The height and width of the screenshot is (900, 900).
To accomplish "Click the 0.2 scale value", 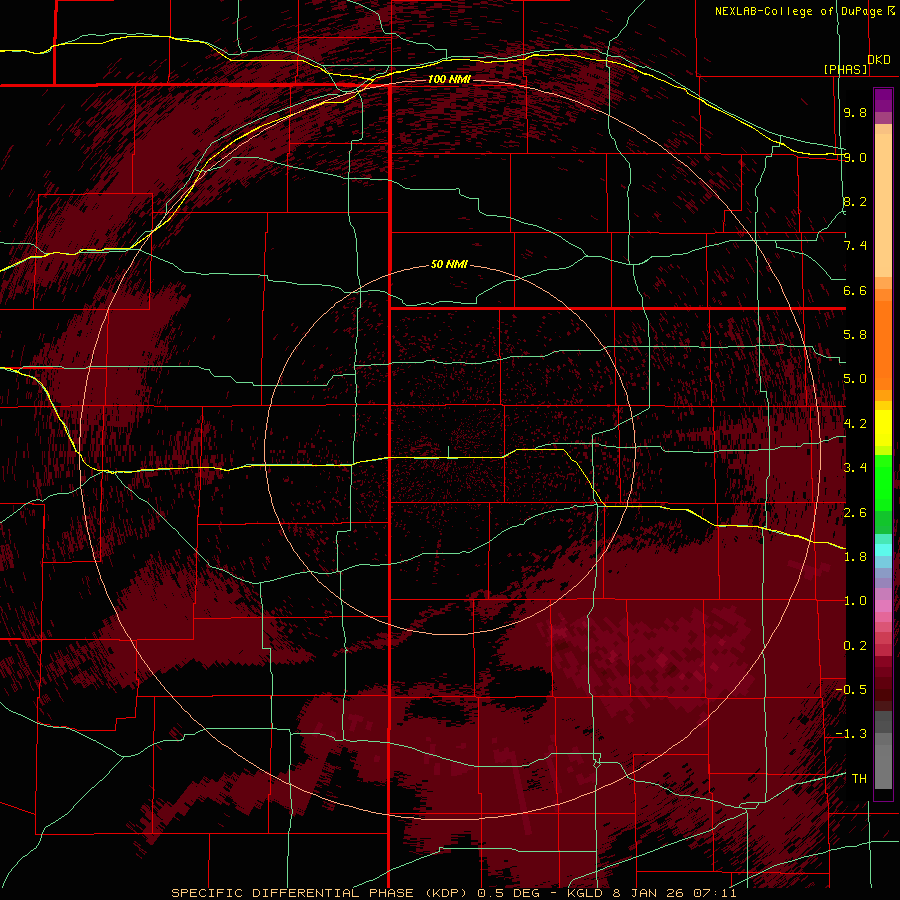I will point(855,646).
